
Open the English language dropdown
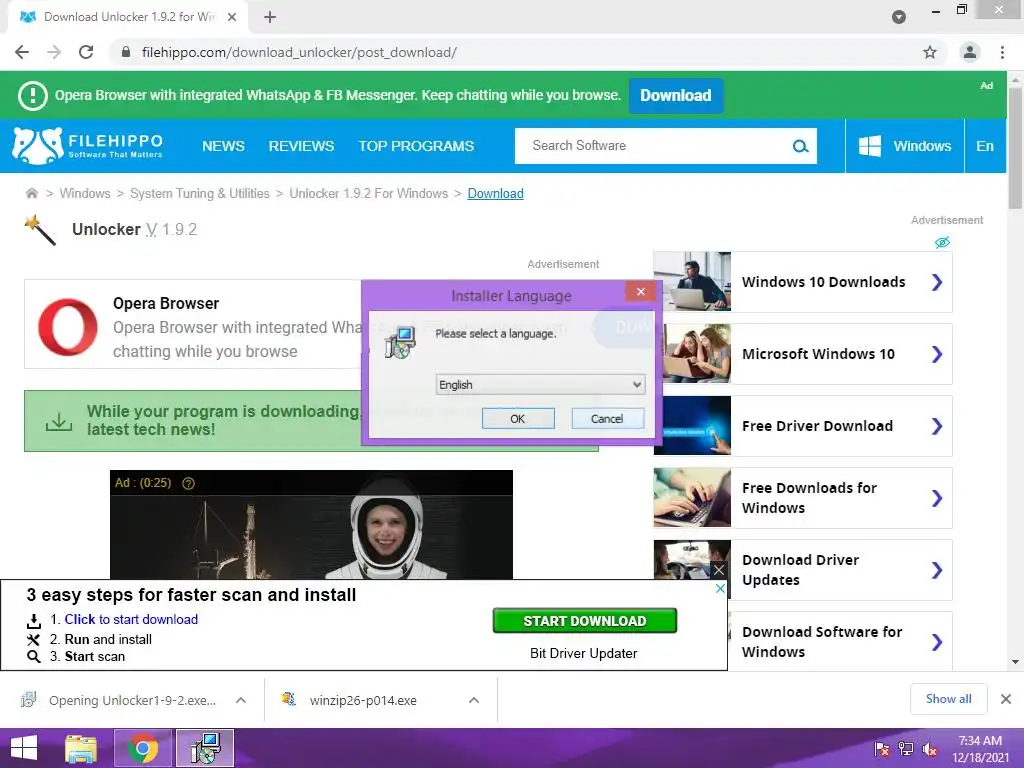tap(540, 385)
